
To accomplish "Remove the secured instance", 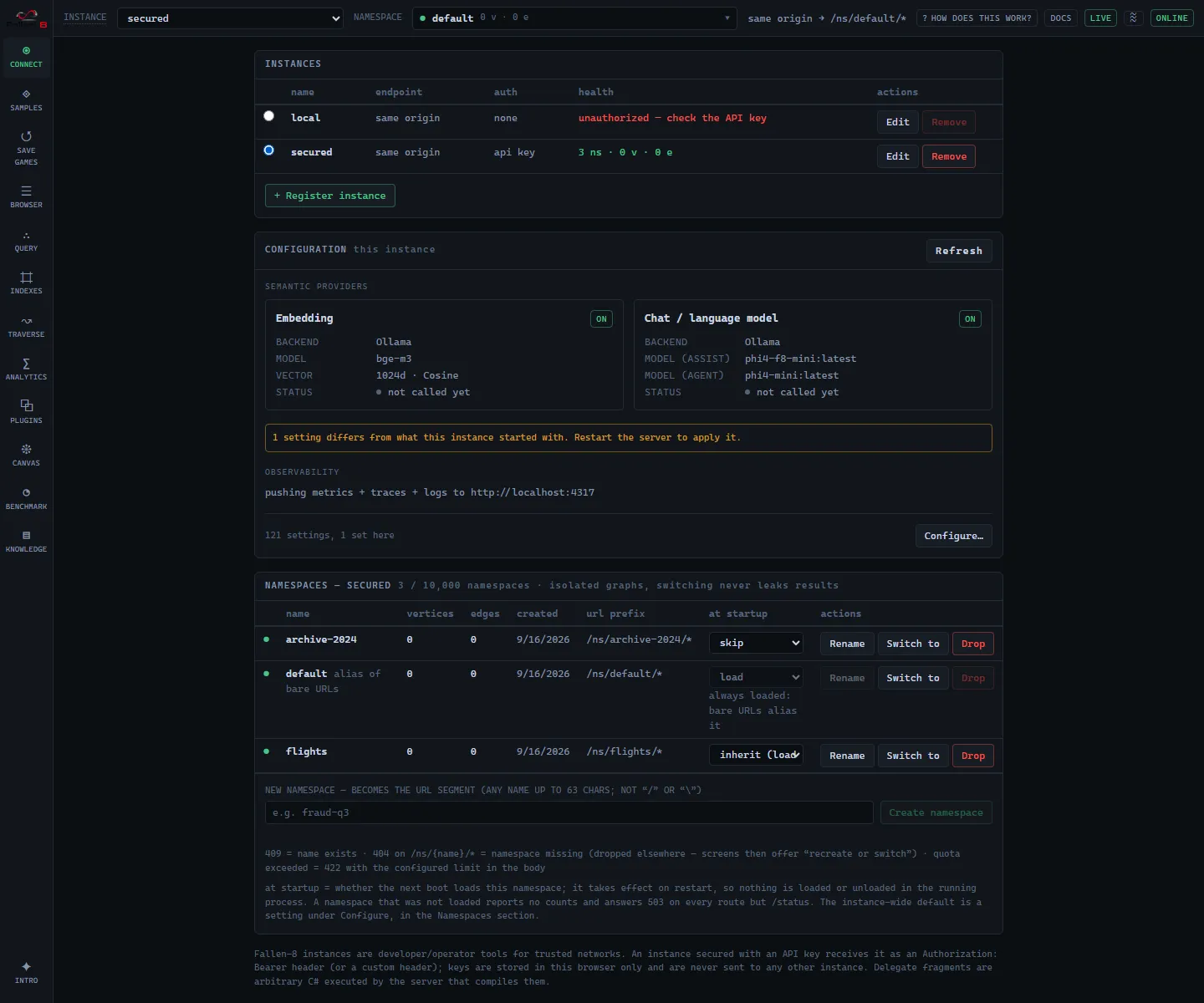I will pos(948,156).
